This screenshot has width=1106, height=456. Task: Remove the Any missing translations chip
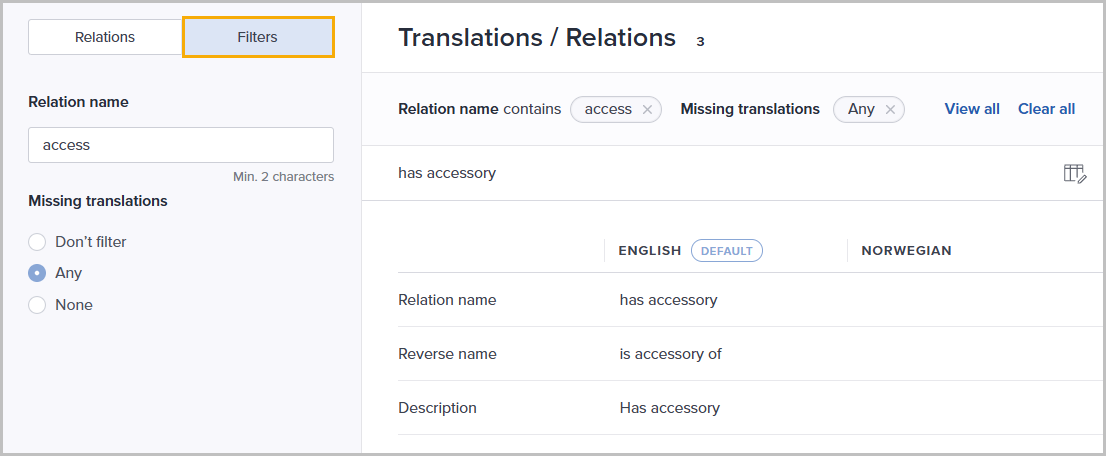(890, 109)
